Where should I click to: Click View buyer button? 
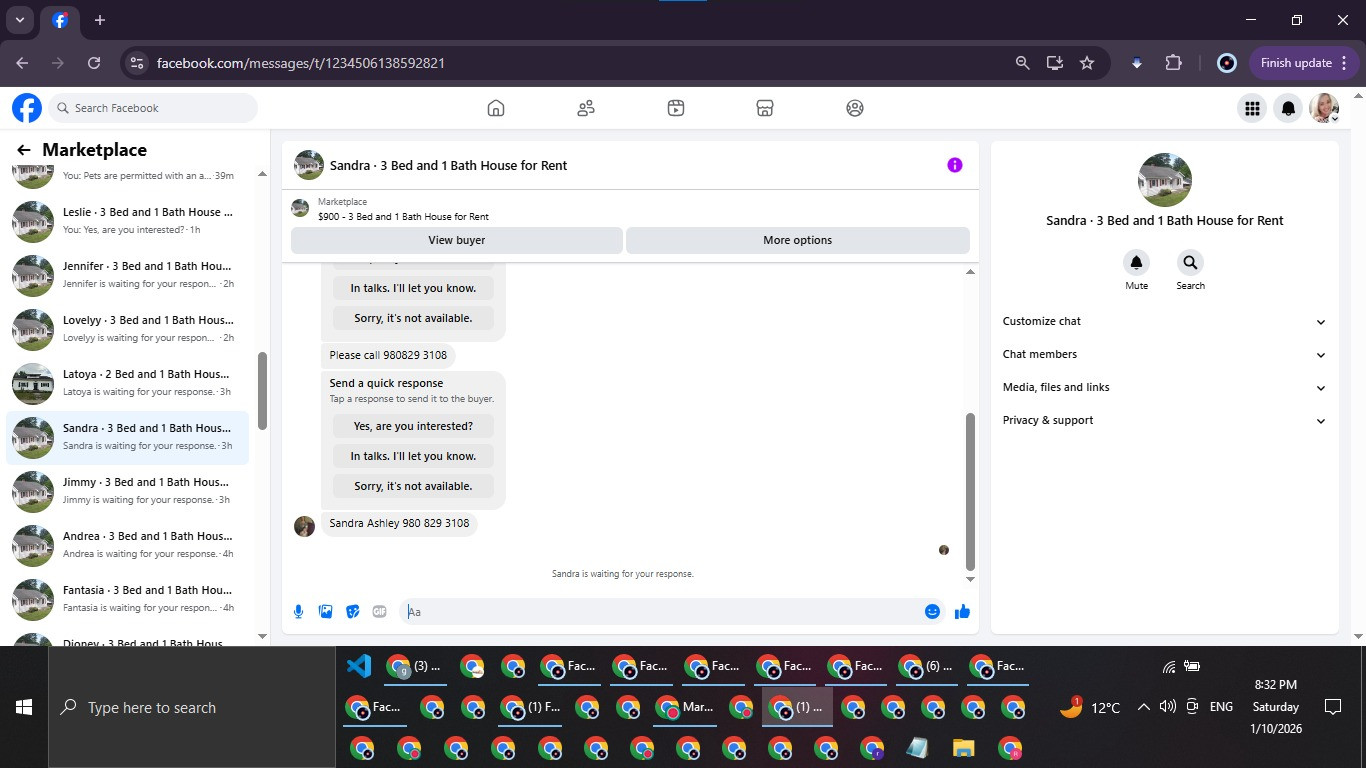click(457, 240)
